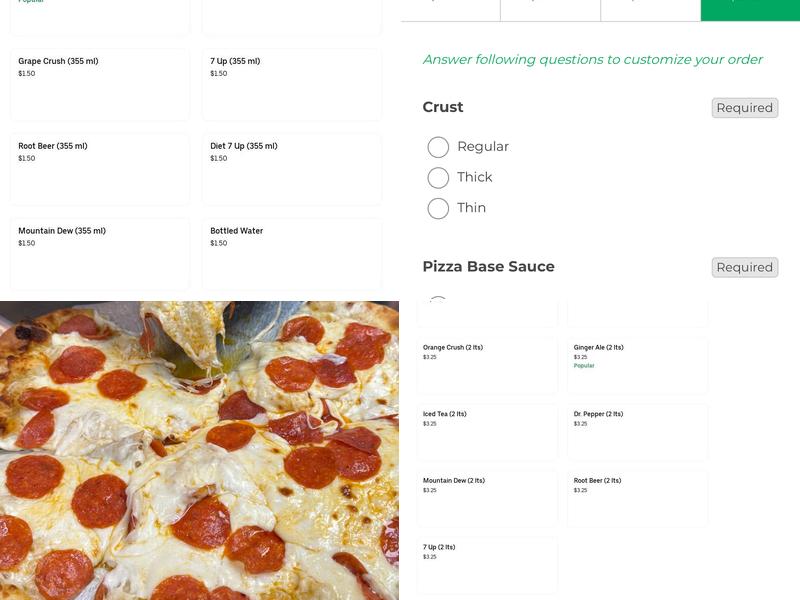Click the pepperoni pizza photo
The width and height of the screenshot is (800, 600).
tap(200, 450)
